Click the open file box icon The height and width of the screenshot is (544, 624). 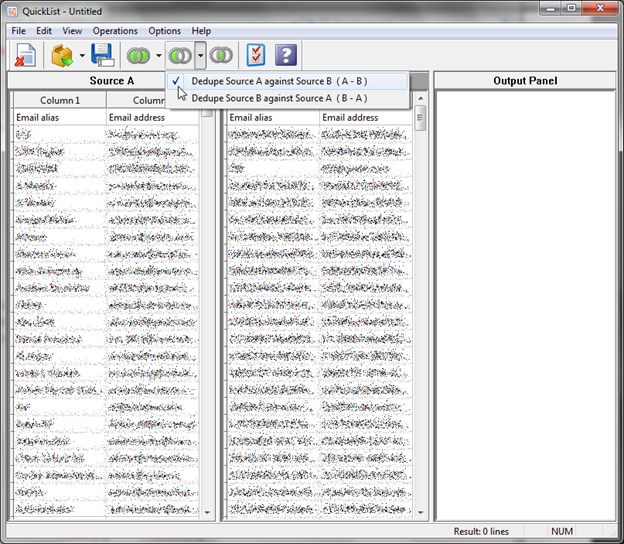point(63,55)
